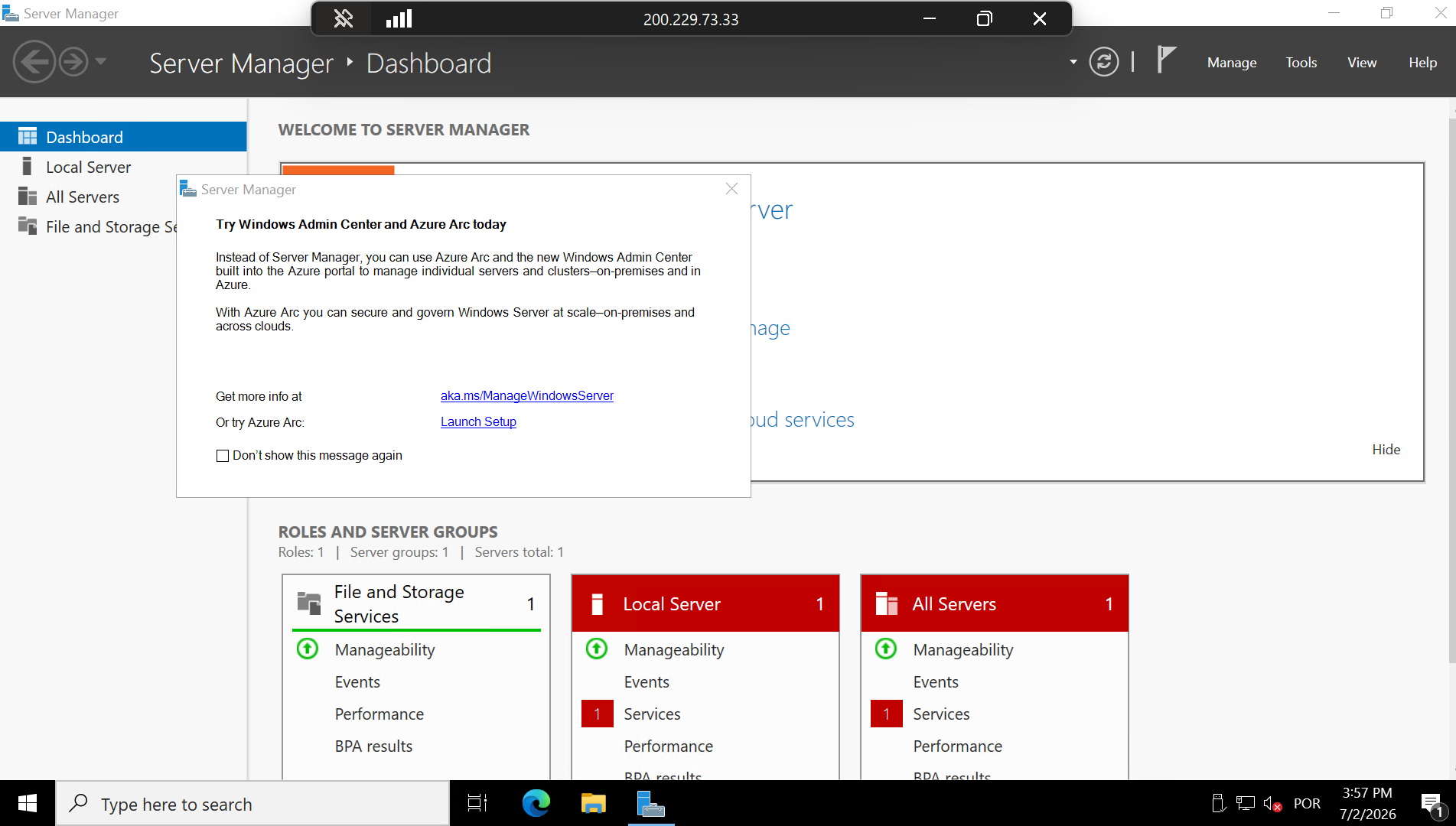Click red alert badge in Local Server Services row
Image resolution: width=1456 pixels, height=826 pixels.
[x=597, y=714]
